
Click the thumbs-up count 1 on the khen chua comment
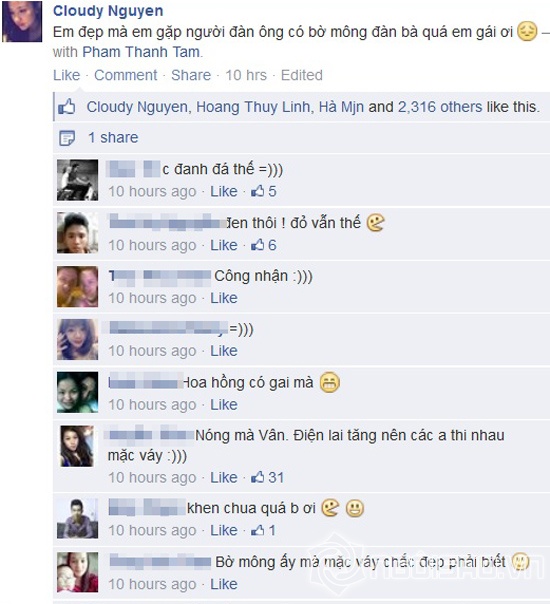[x=263, y=530]
